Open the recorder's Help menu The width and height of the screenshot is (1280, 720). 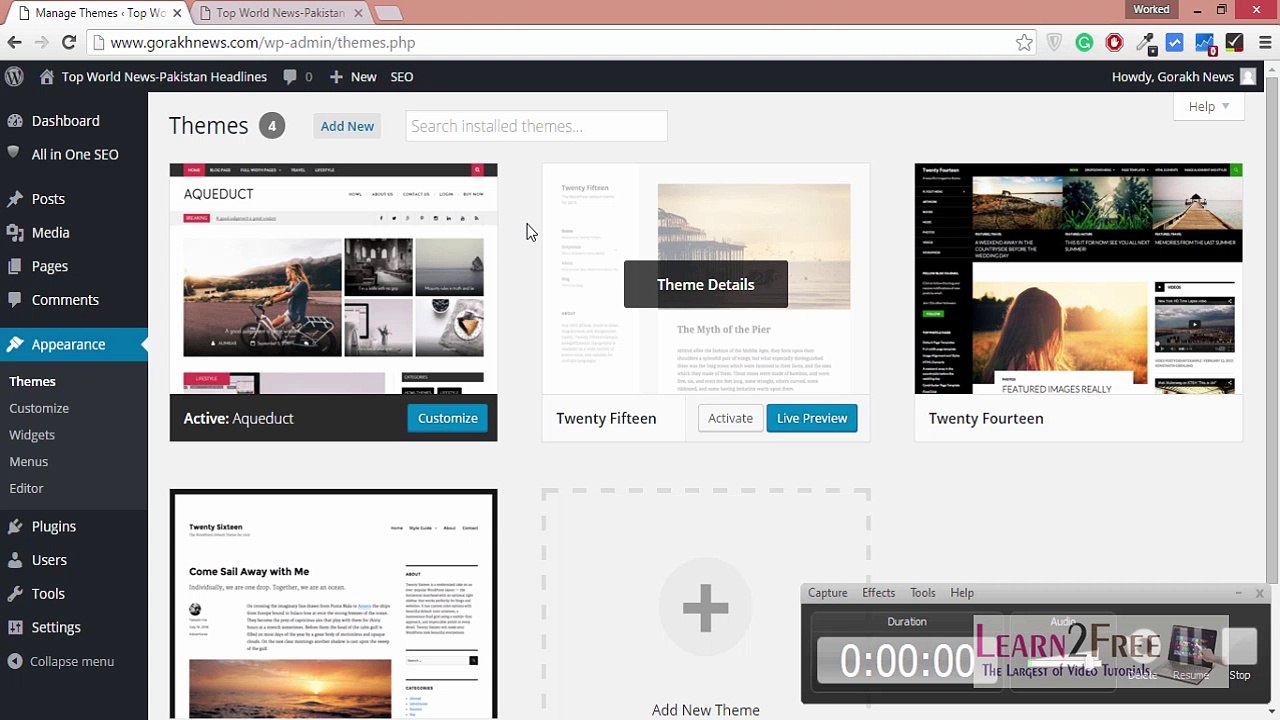pyautogui.click(x=962, y=593)
